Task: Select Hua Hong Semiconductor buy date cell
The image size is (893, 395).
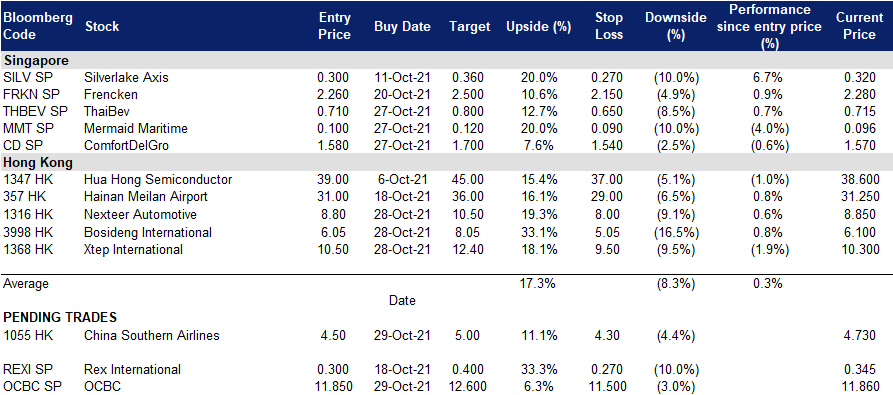Action: click(x=403, y=180)
